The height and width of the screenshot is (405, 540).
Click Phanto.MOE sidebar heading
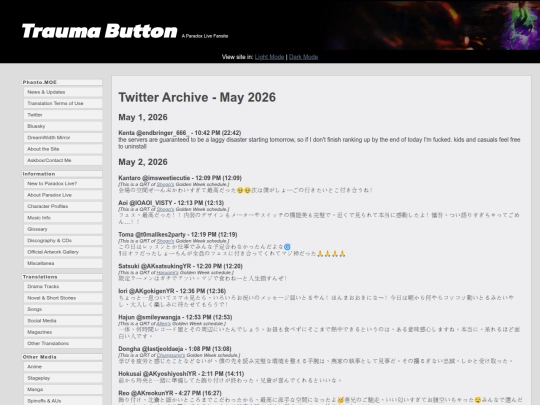coord(62,82)
